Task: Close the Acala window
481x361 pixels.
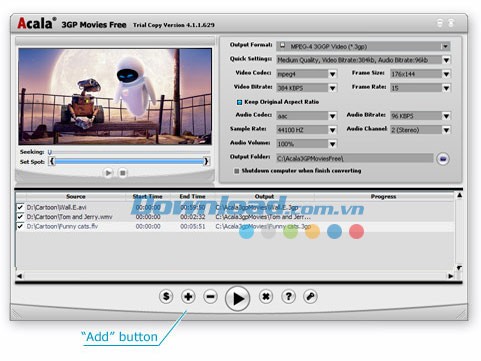Action: pos(450,23)
